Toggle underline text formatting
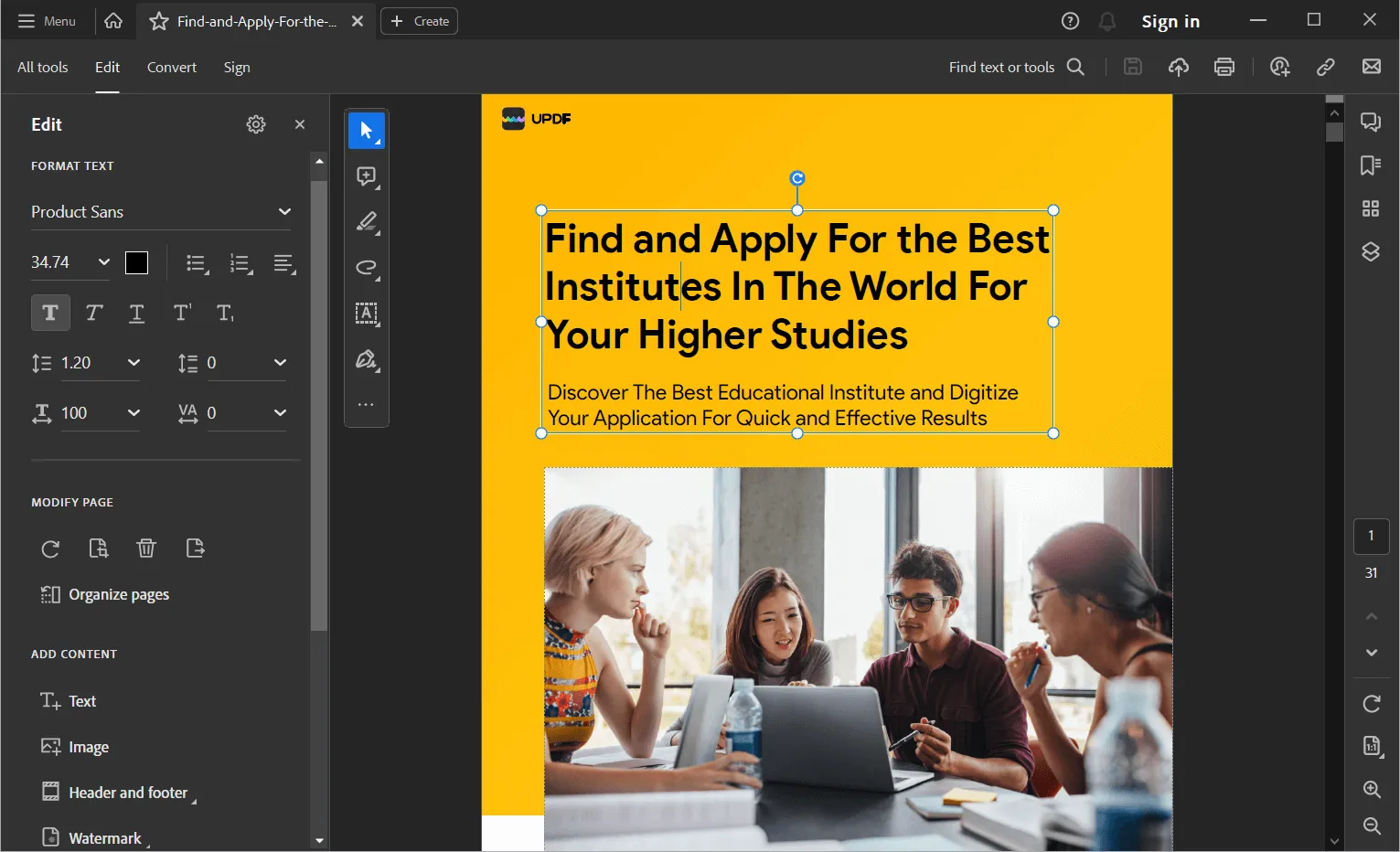The image size is (1400, 852). (136, 314)
